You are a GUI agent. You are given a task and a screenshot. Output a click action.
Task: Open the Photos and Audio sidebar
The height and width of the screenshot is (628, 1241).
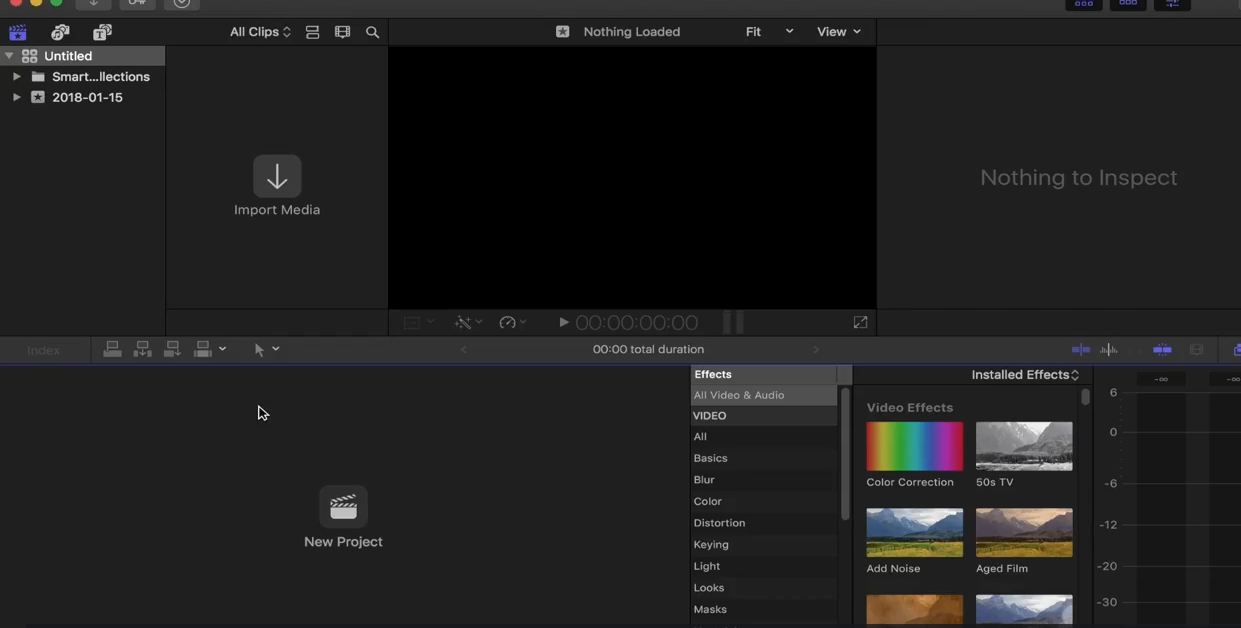pos(60,31)
